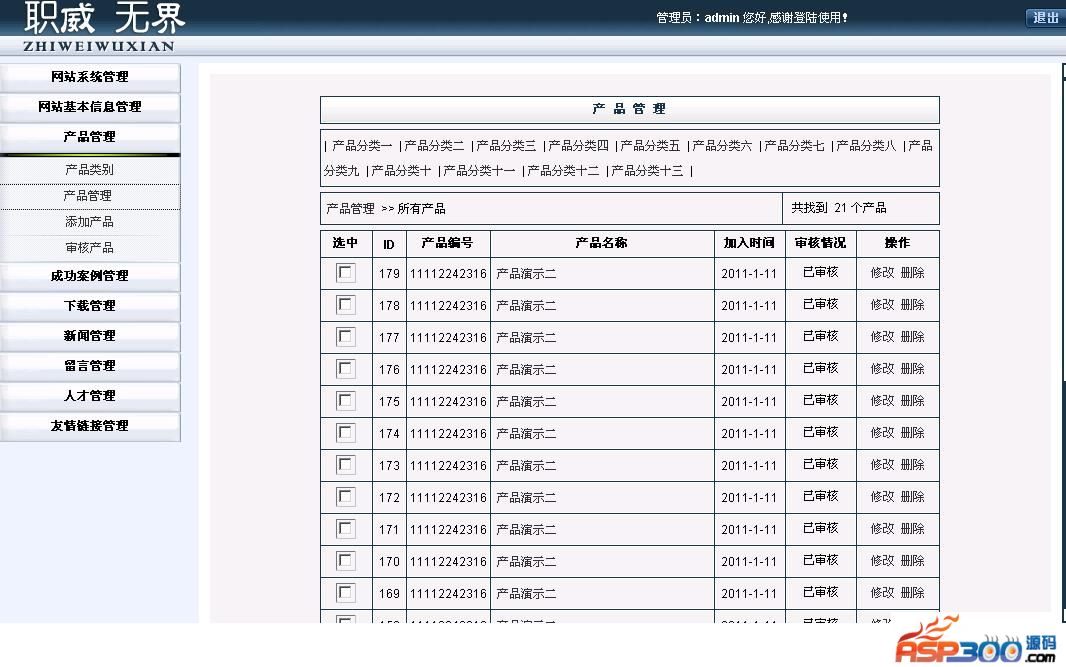Viewport: 1066px width, 667px height.
Task: Open 审核产品 submenu item
Action: (89, 247)
